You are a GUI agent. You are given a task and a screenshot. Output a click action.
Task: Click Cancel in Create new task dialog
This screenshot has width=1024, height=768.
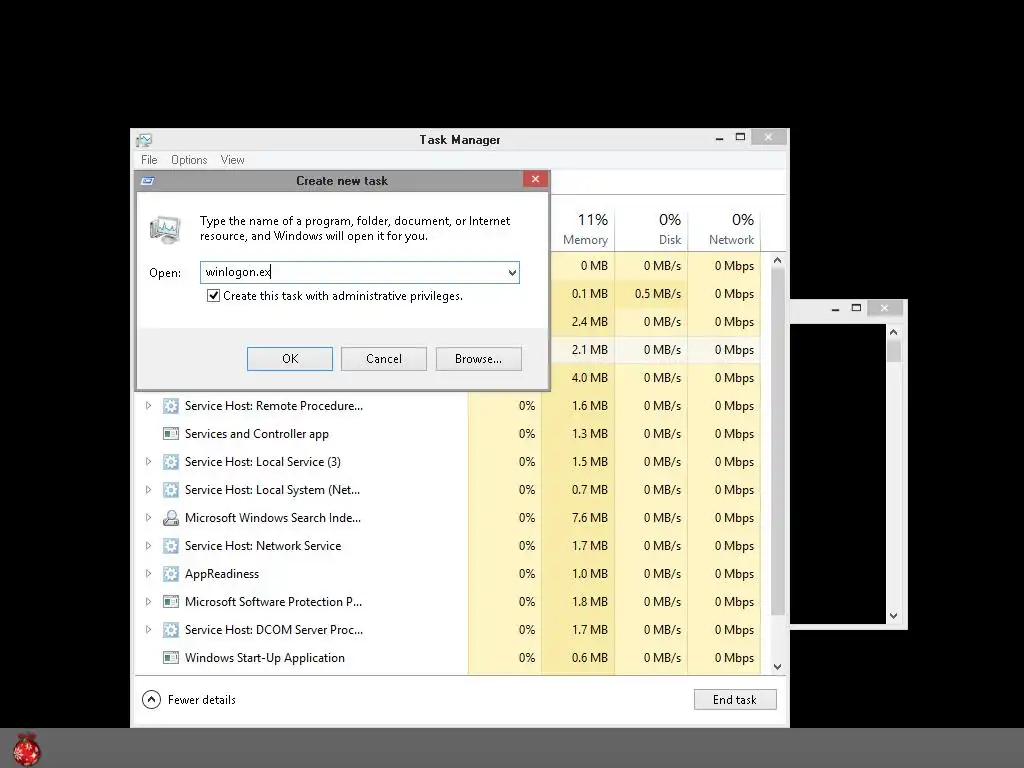(x=384, y=359)
